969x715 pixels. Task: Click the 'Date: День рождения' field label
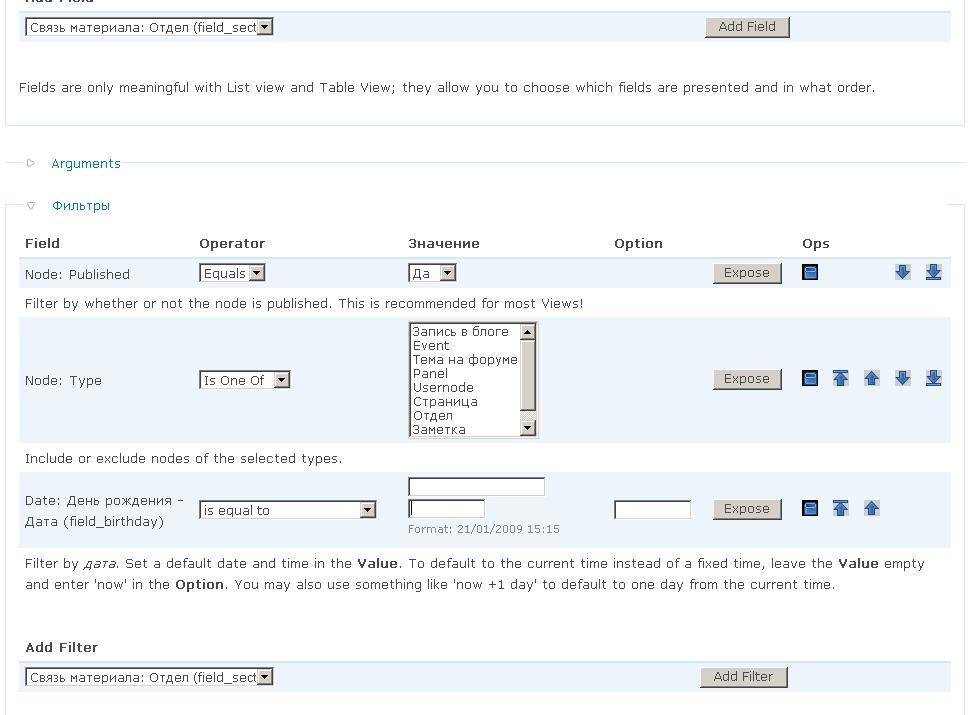coord(104,511)
